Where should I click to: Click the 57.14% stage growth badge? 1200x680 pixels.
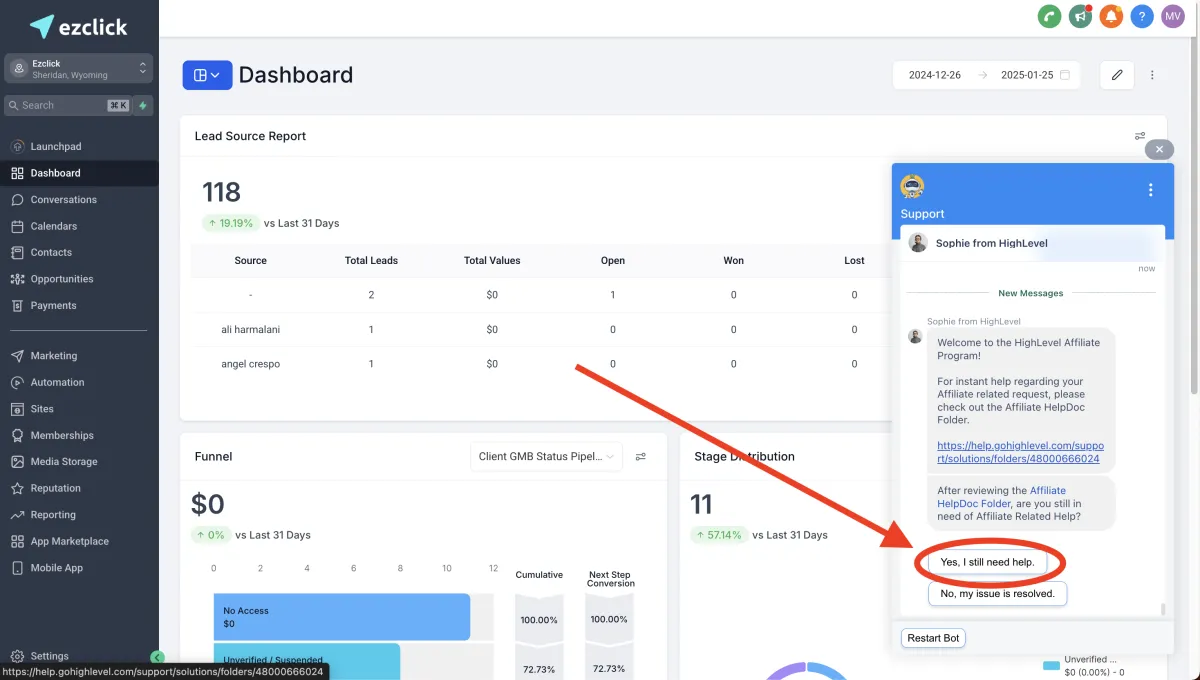[x=718, y=535]
